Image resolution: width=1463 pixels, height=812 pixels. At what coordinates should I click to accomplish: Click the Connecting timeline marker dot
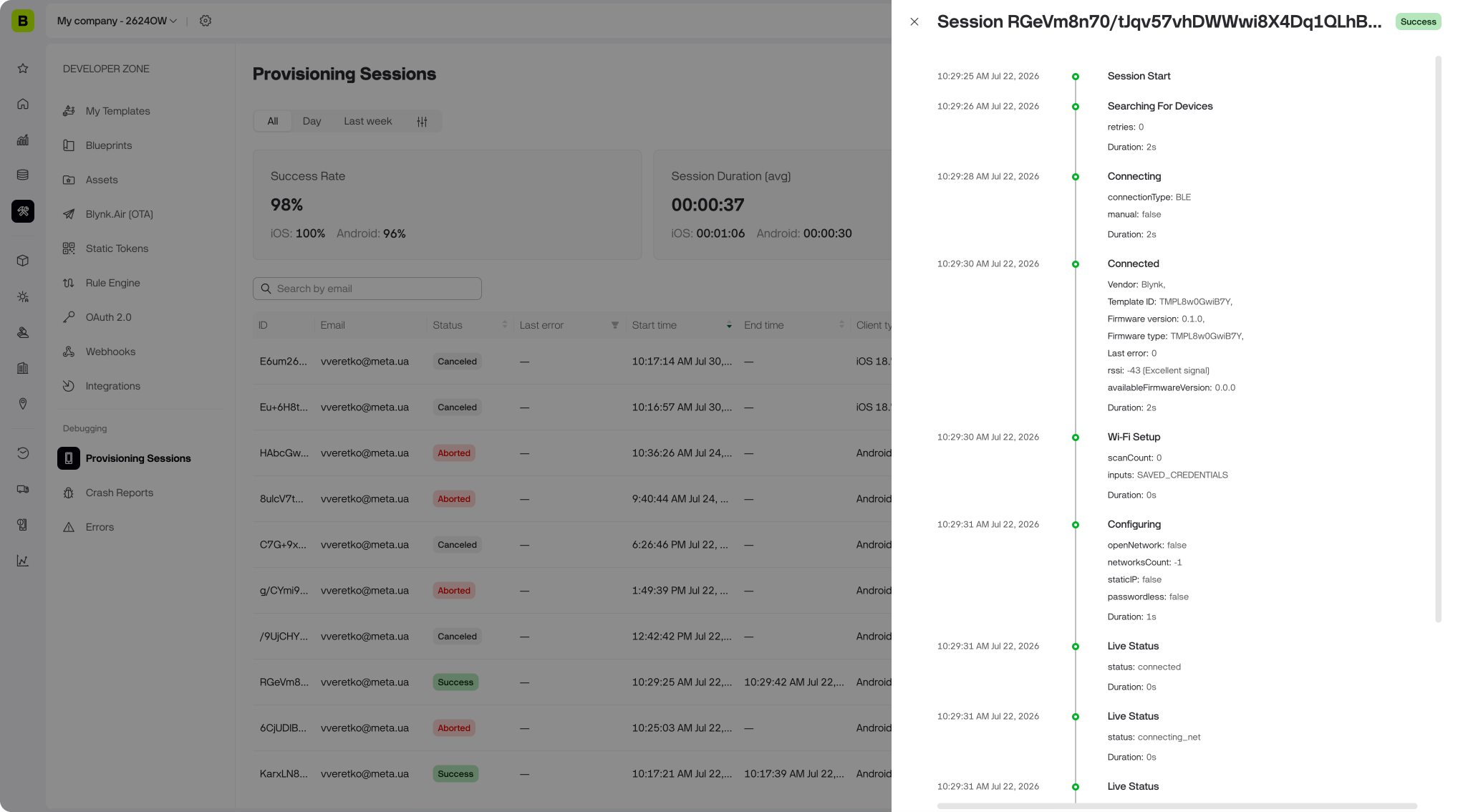tap(1075, 177)
